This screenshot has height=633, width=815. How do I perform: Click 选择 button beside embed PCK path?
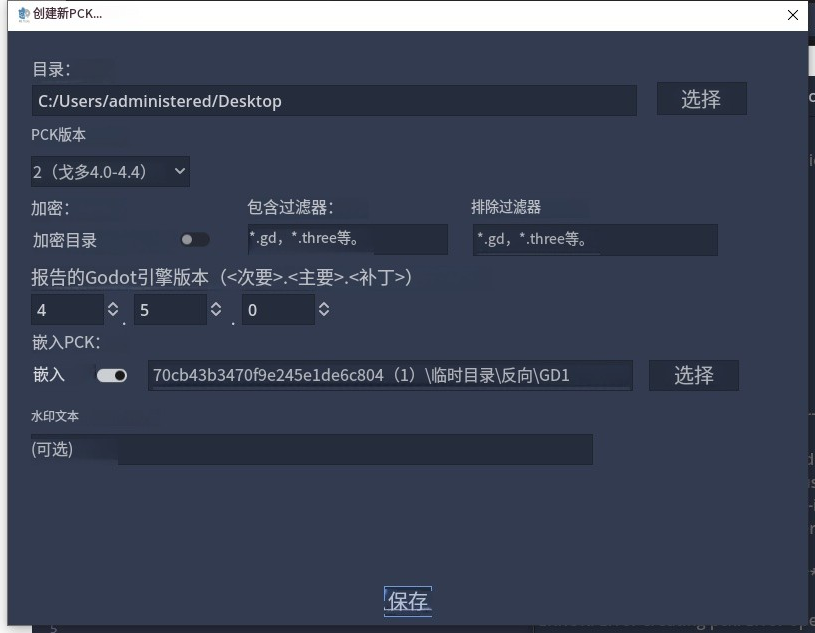(693, 375)
